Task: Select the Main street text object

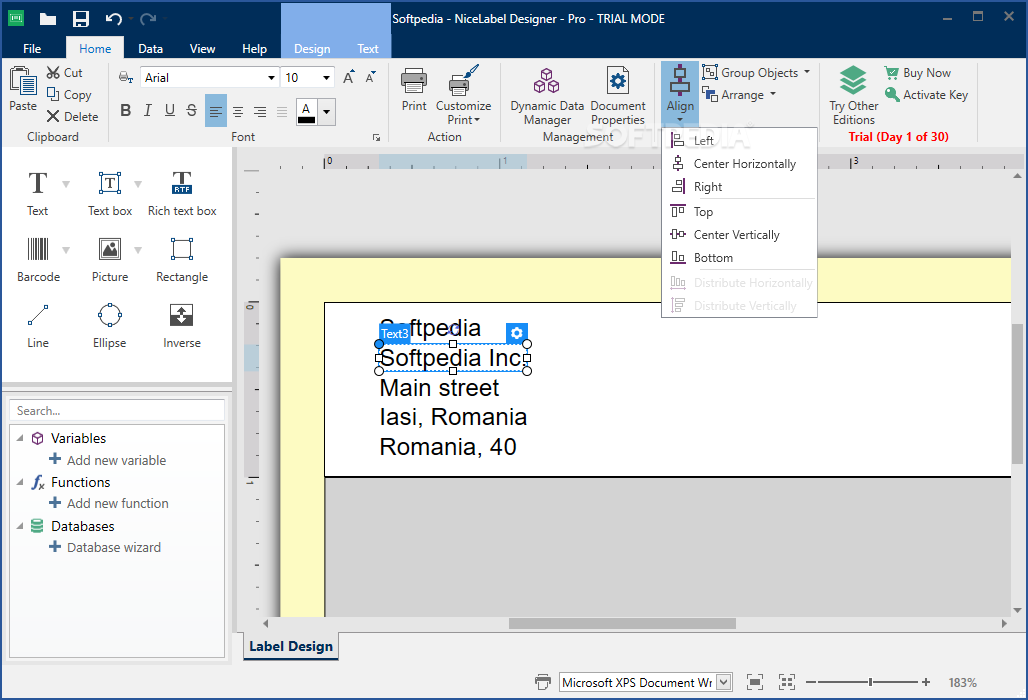Action: pos(439,388)
